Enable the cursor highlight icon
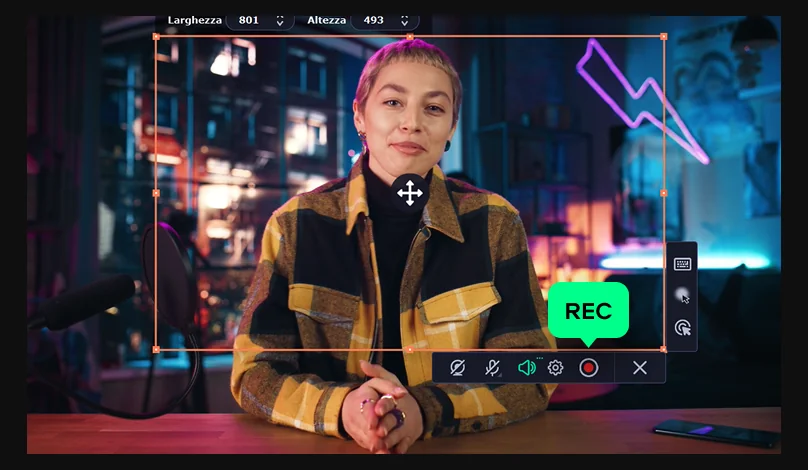The height and width of the screenshot is (470, 808). 683,295
